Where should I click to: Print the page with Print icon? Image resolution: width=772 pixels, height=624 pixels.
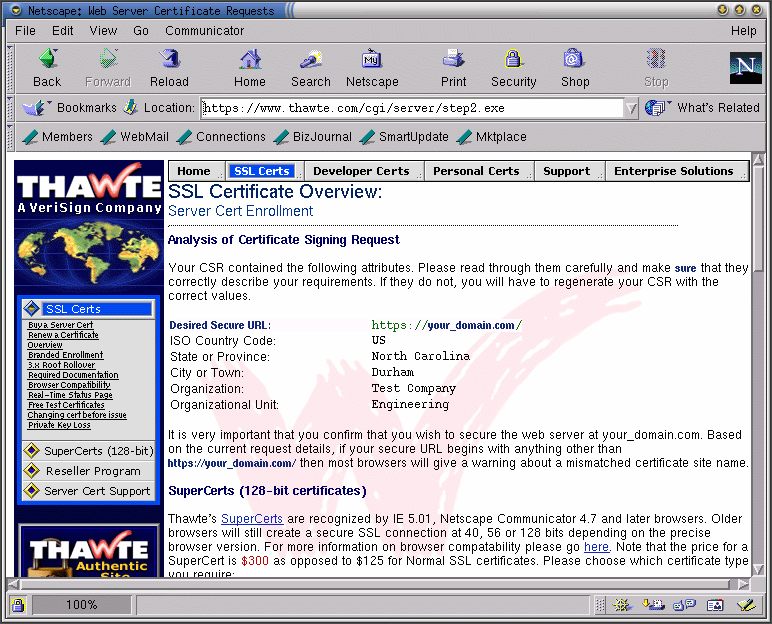(x=453, y=67)
